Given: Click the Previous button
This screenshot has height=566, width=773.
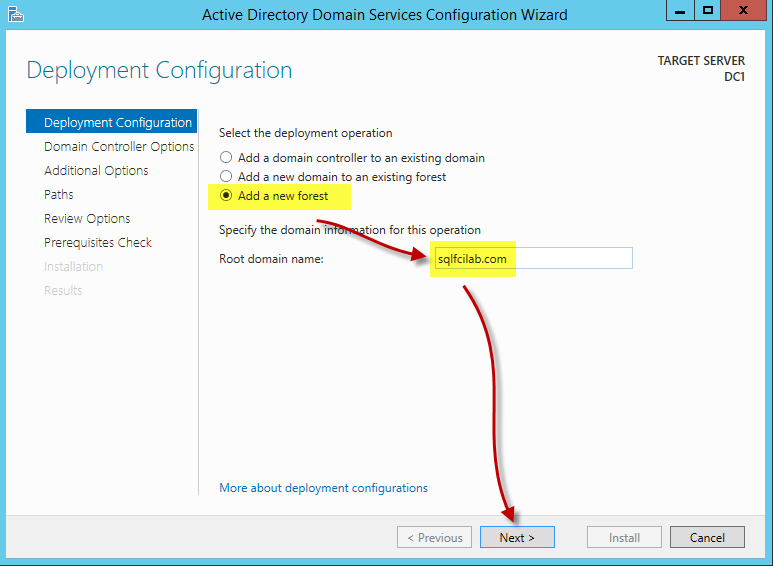Looking at the screenshot, I should pos(434,537).
